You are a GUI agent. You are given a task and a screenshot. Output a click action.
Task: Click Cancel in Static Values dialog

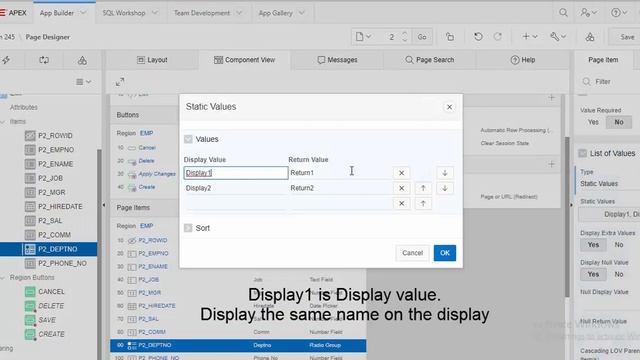[x=412, y=253]
